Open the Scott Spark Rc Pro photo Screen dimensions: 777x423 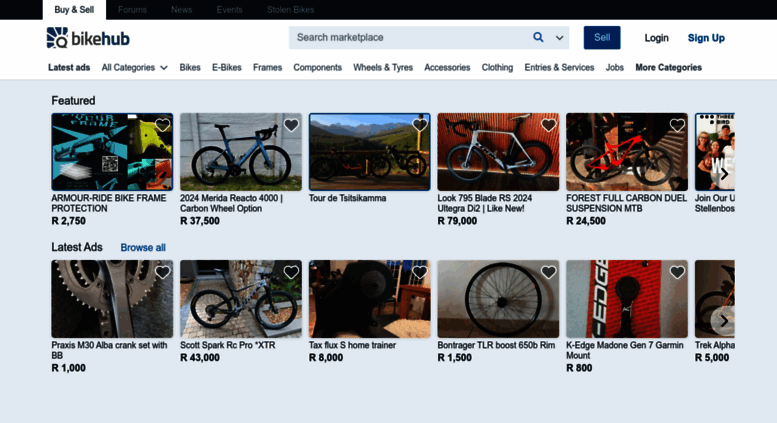pyautogui.click(x=241, y=299)
